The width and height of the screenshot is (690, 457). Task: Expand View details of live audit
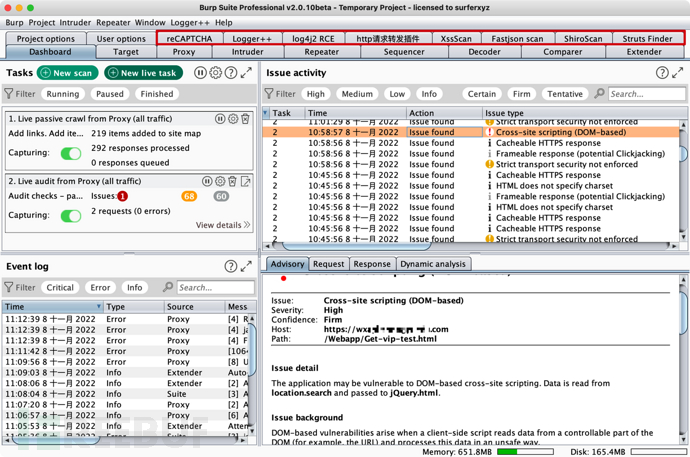click(x=222, y=226)
